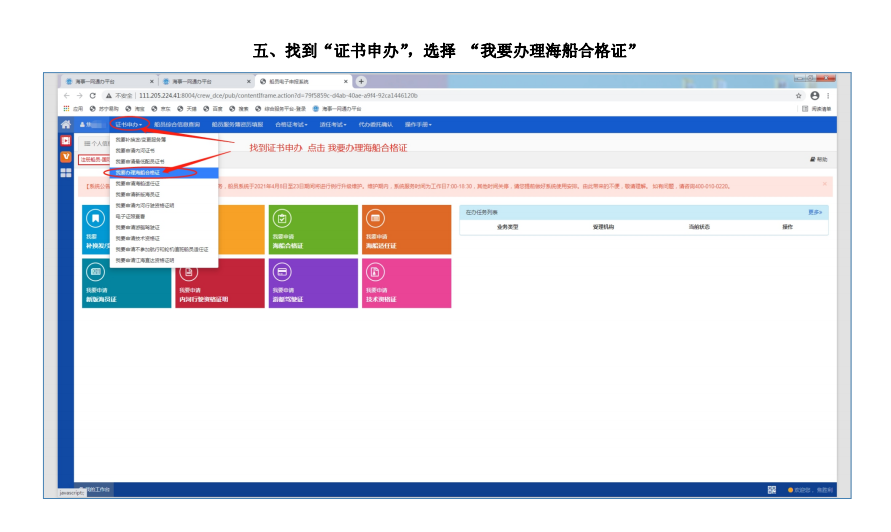
Task: Click the 帮助 help link
Action: tap(819, 160)
